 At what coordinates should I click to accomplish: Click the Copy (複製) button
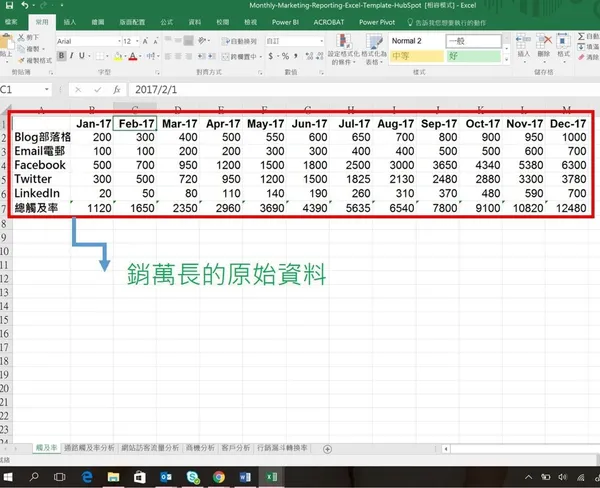coord(31,49)
